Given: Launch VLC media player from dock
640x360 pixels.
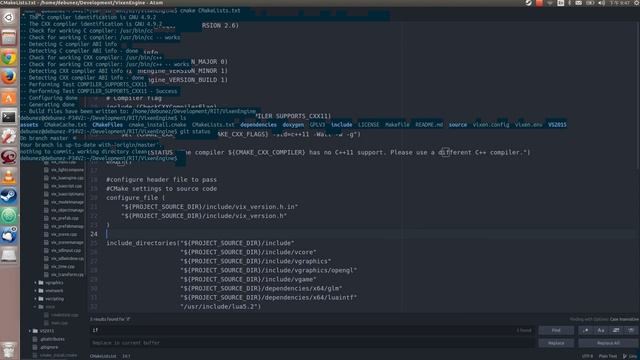Looking at the screenshot, I should (x=9, y=177).
